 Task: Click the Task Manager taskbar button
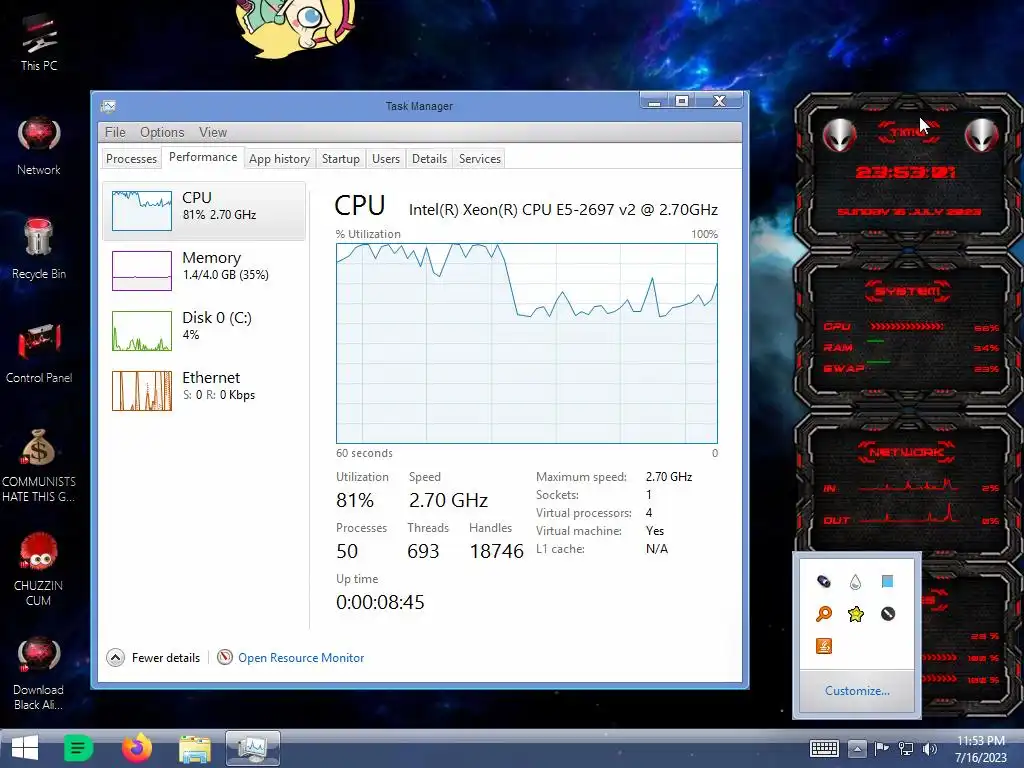click(253, 748)
